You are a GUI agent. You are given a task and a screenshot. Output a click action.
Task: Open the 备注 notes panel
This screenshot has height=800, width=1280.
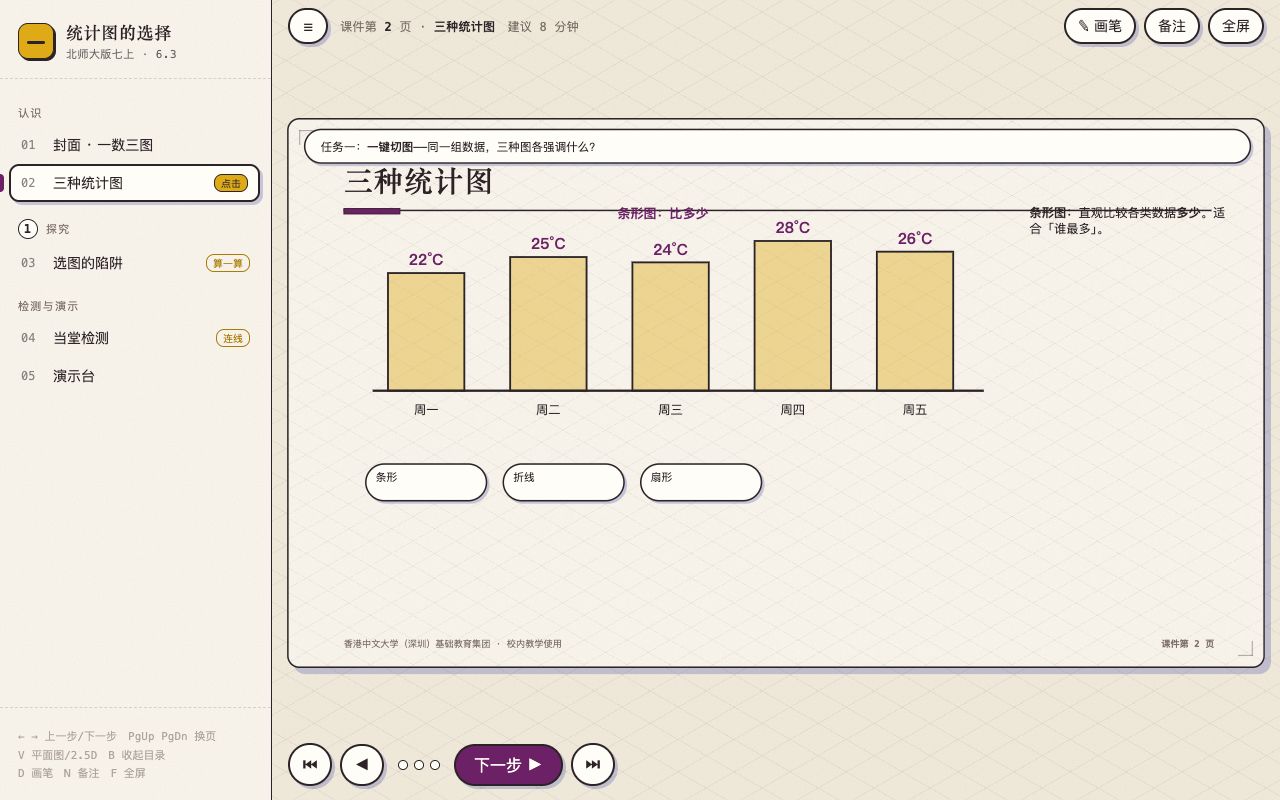pos(1172,26)
